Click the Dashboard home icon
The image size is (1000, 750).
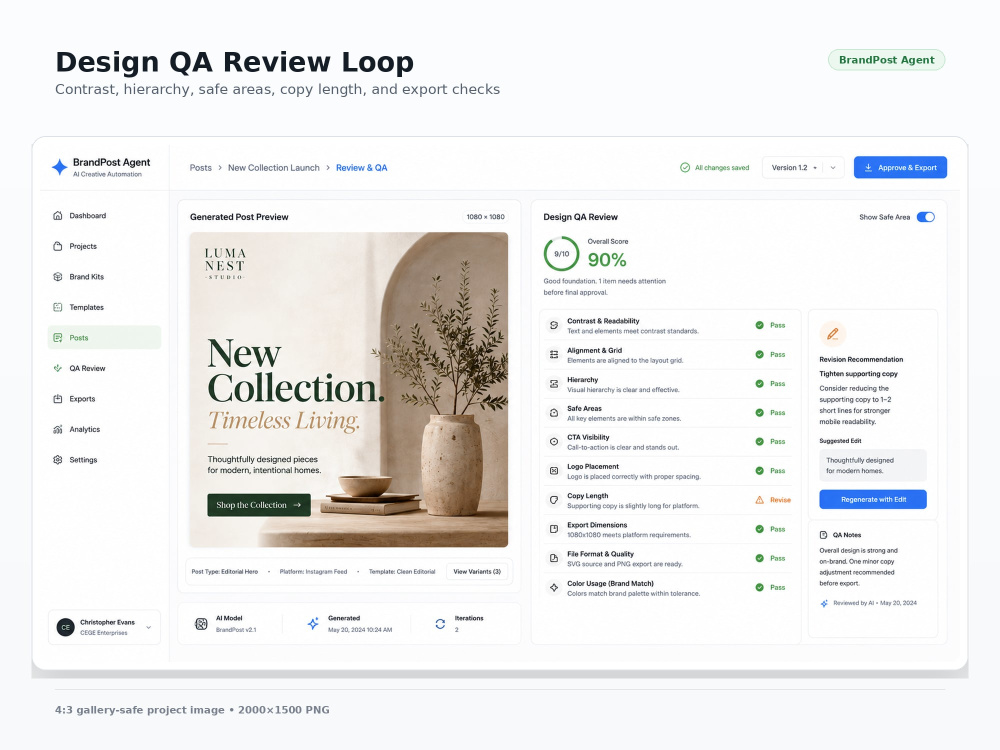[x=57, y=216]
